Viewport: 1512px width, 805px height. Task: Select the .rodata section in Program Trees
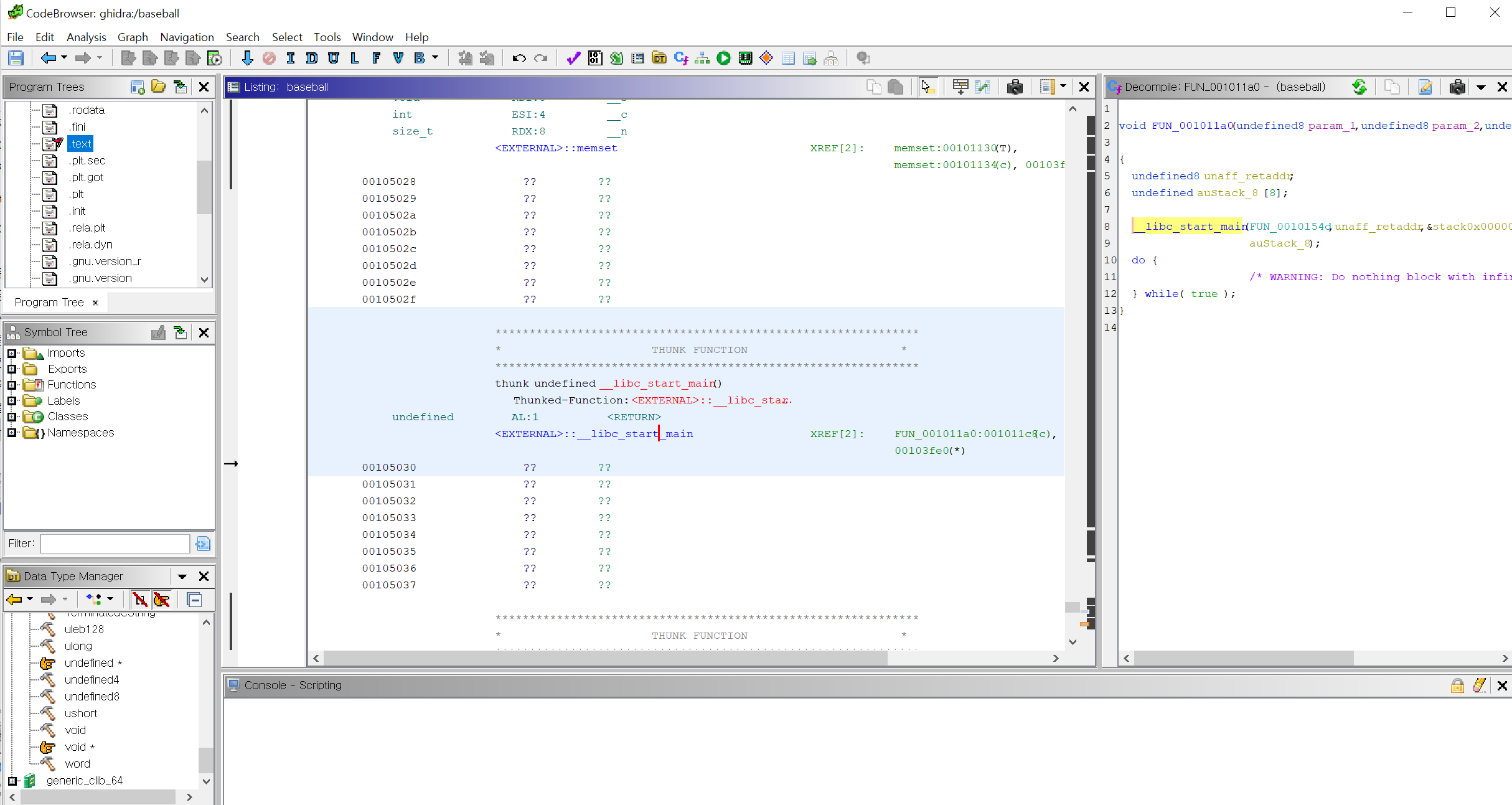tap(87, 110)
